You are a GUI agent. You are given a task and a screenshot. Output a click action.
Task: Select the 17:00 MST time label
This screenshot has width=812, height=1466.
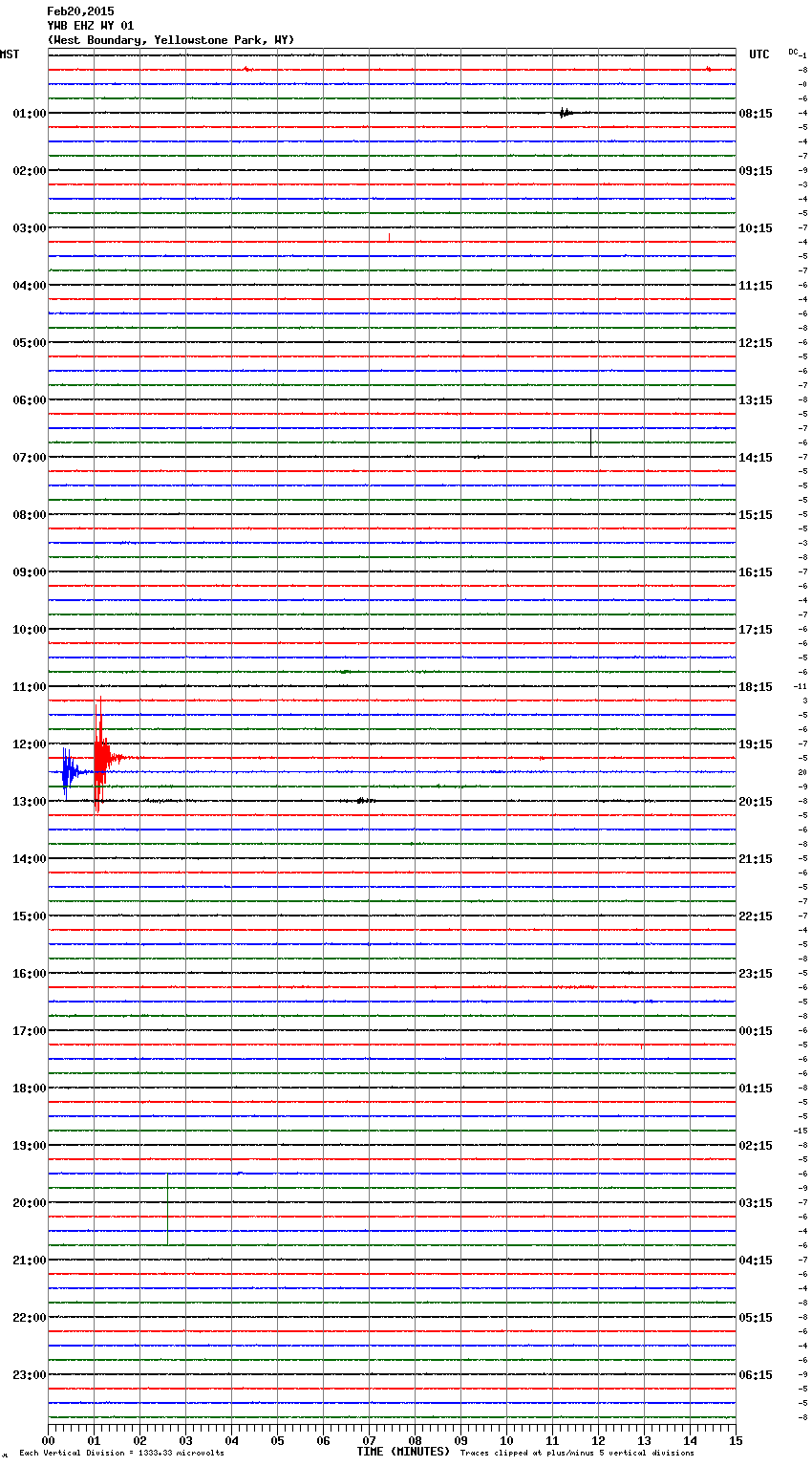tap(29, 1031)
